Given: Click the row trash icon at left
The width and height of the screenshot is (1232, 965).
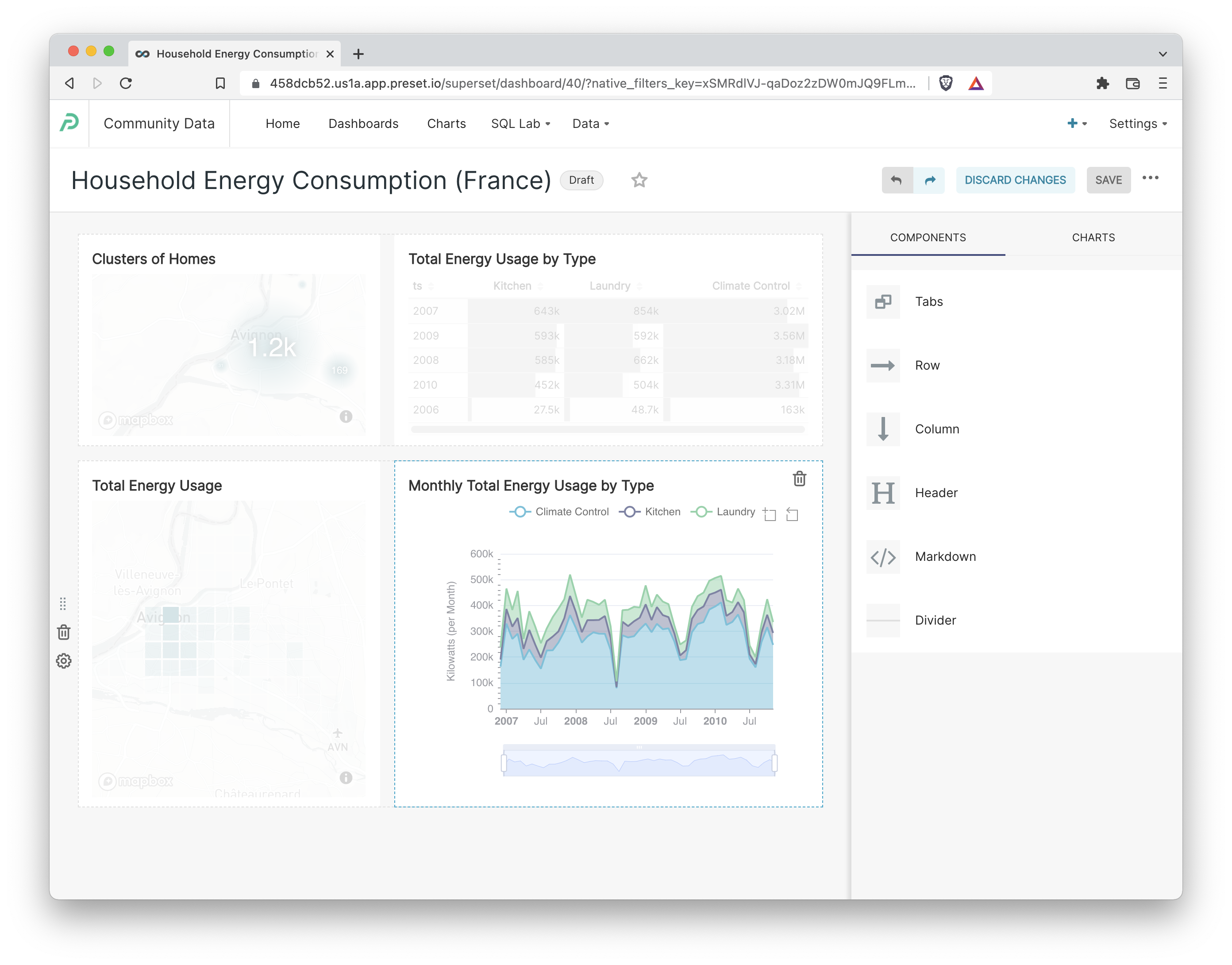Looking at the screenshot, I should pos(64,632).
